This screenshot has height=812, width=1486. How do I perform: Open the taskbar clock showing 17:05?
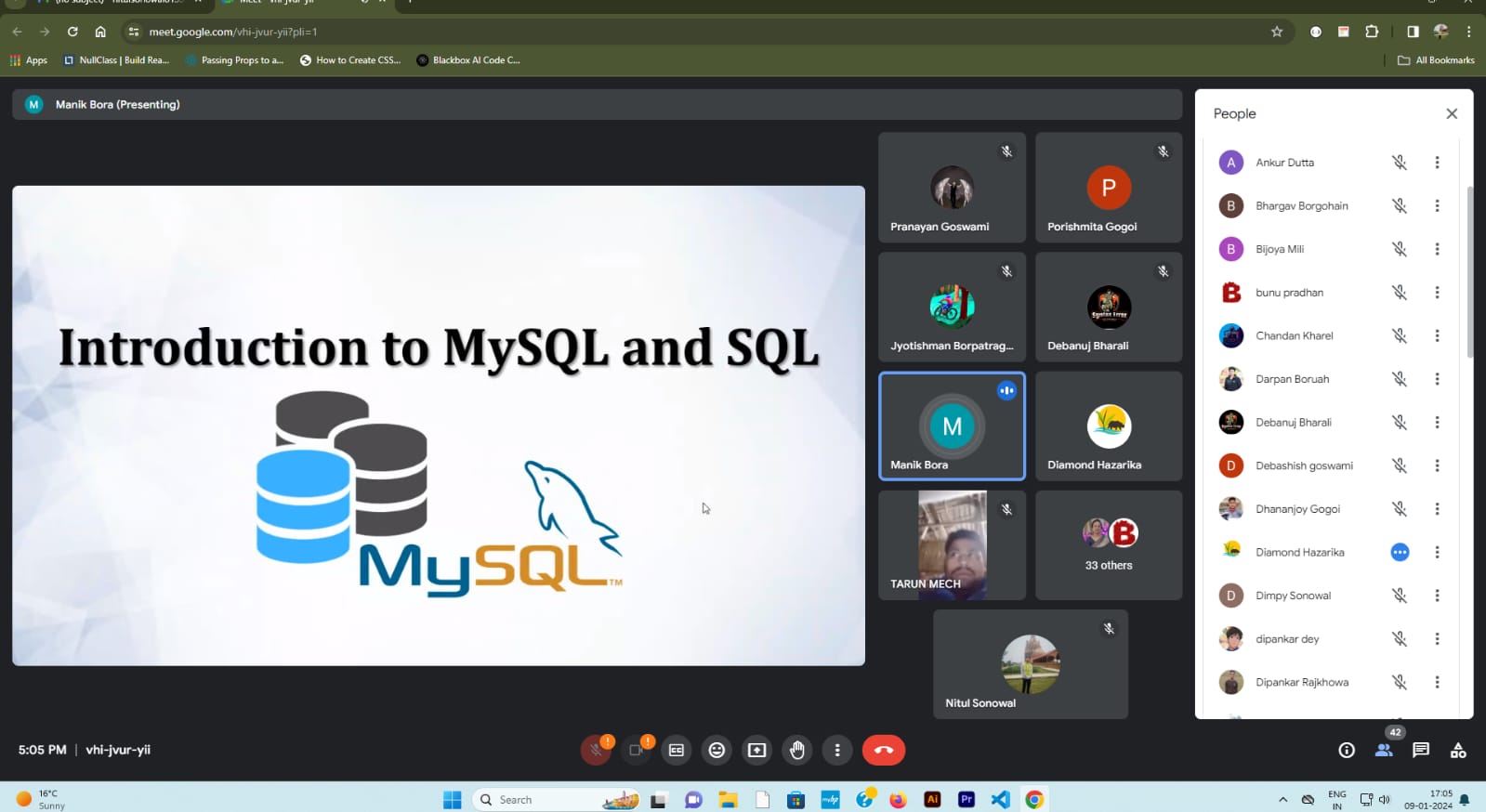(x=1428, y=799)
